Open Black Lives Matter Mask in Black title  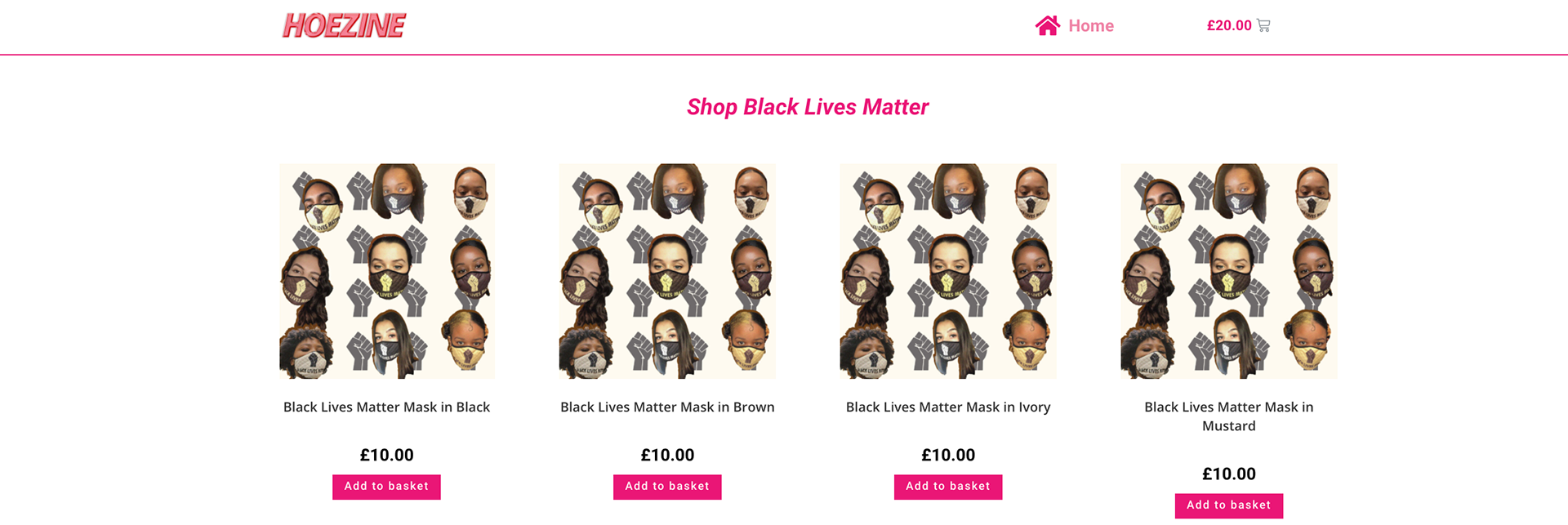386,407
